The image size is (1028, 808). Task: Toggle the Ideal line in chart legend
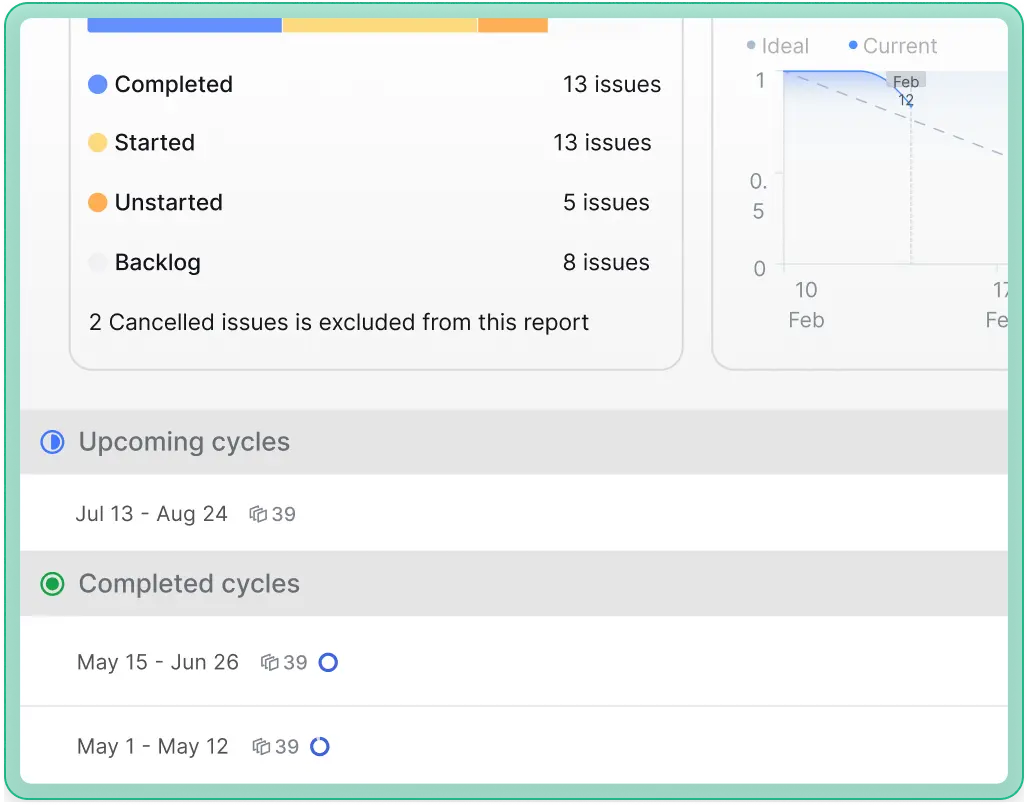point(778,46)
